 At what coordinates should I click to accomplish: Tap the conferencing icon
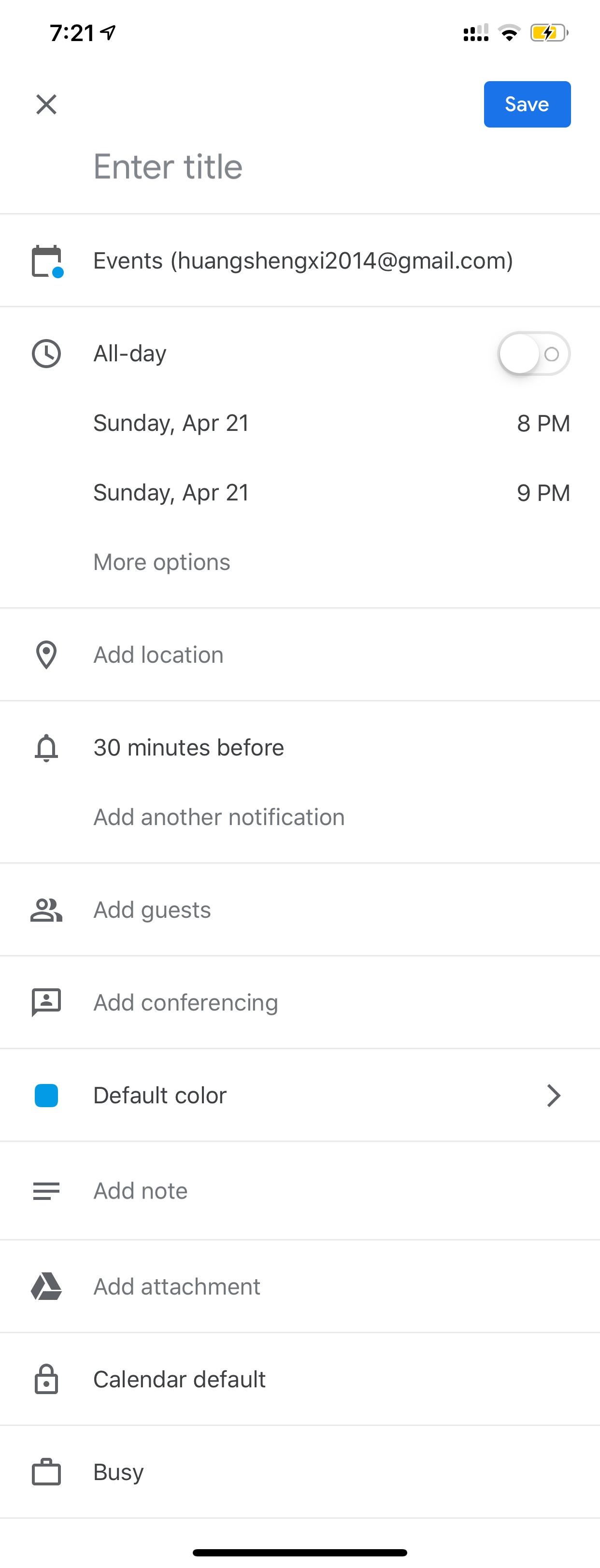(x=46, y=1002)
